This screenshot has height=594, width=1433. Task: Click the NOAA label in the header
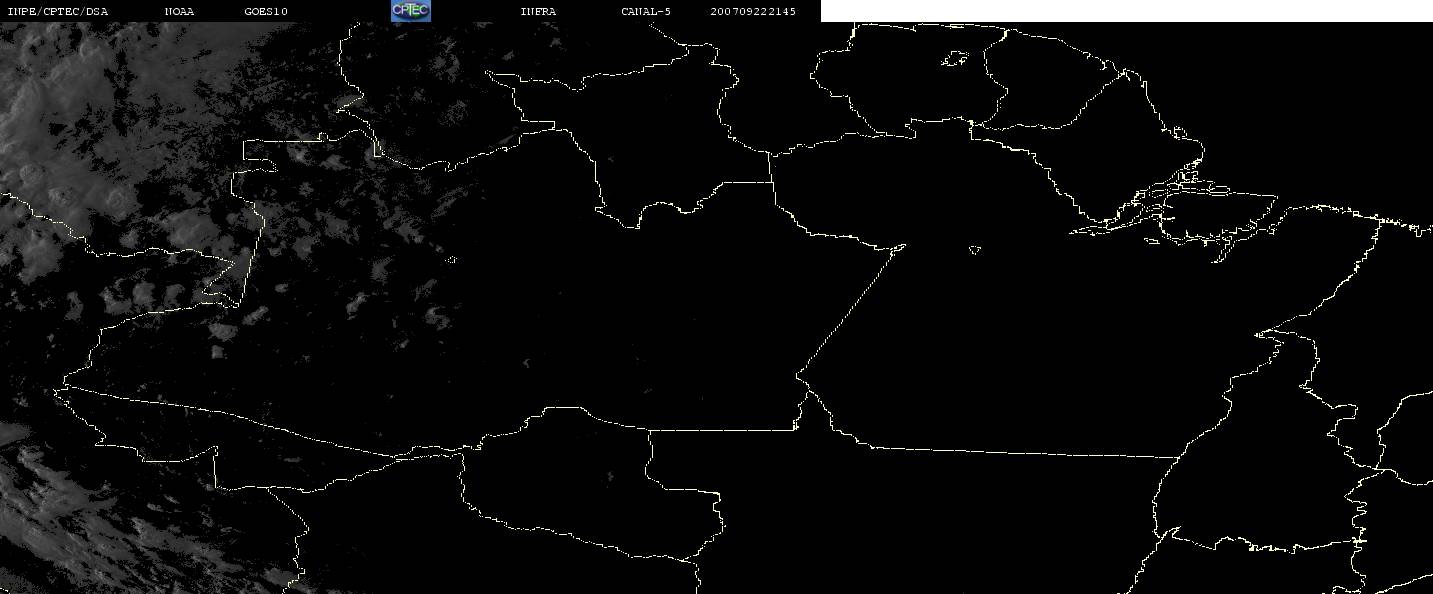[x=179, y=12]
